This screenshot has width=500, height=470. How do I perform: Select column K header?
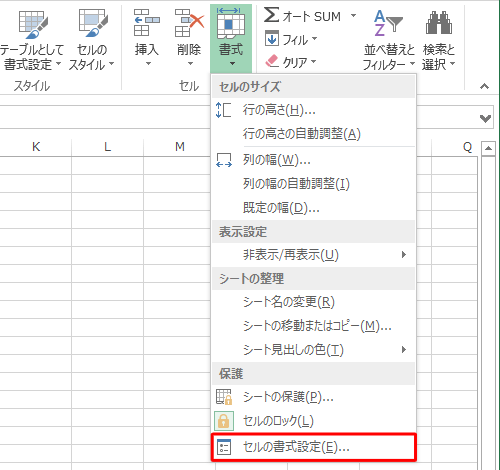[x=36, y=147]
